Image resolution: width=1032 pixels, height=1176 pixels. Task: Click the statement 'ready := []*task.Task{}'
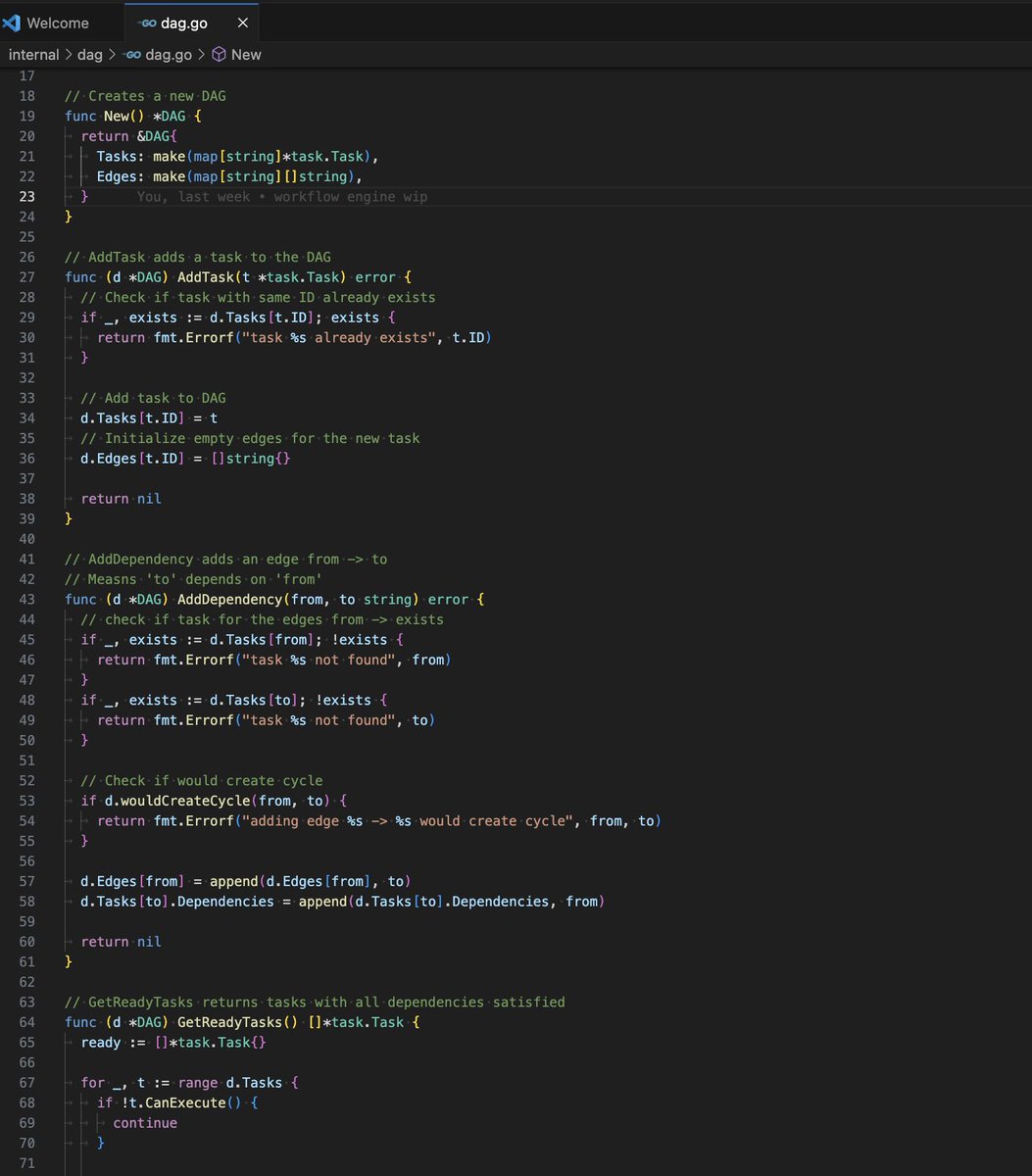click(173, 1042)
